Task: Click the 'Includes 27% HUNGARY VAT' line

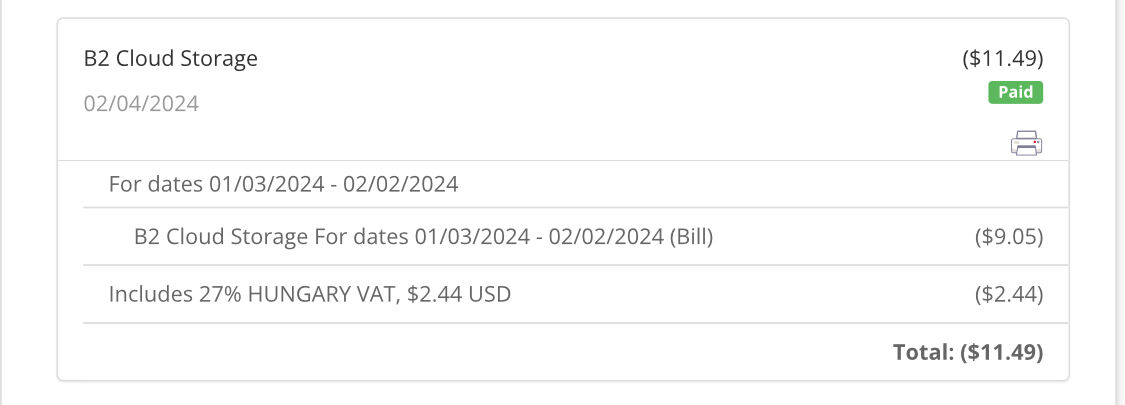Action: pyautogui.click(x=310, y=294)
